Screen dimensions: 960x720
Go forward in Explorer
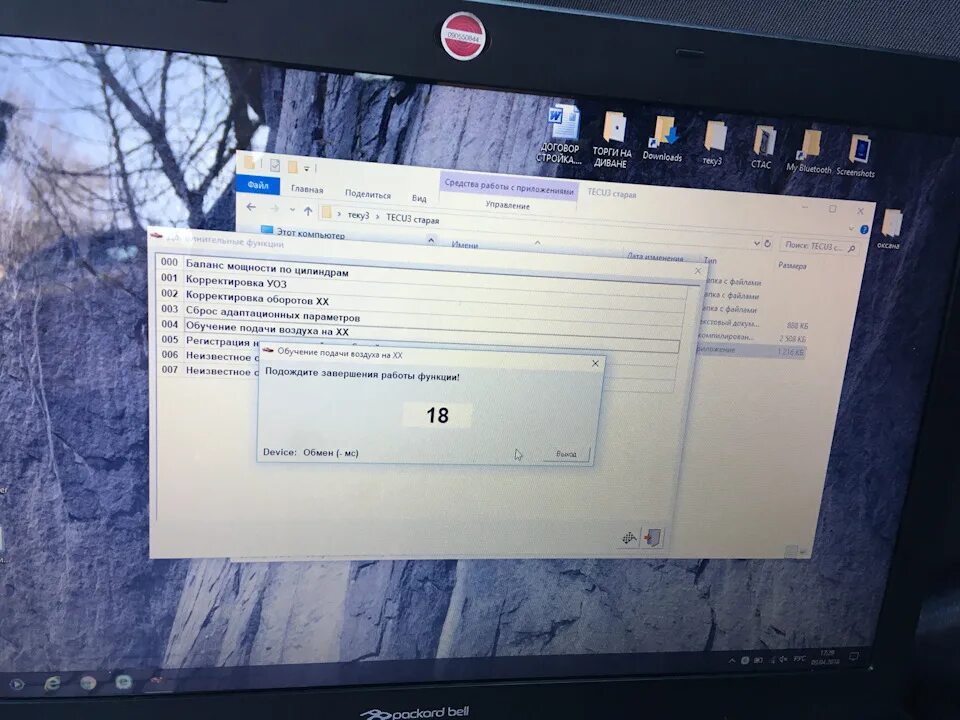coord(274,209)
